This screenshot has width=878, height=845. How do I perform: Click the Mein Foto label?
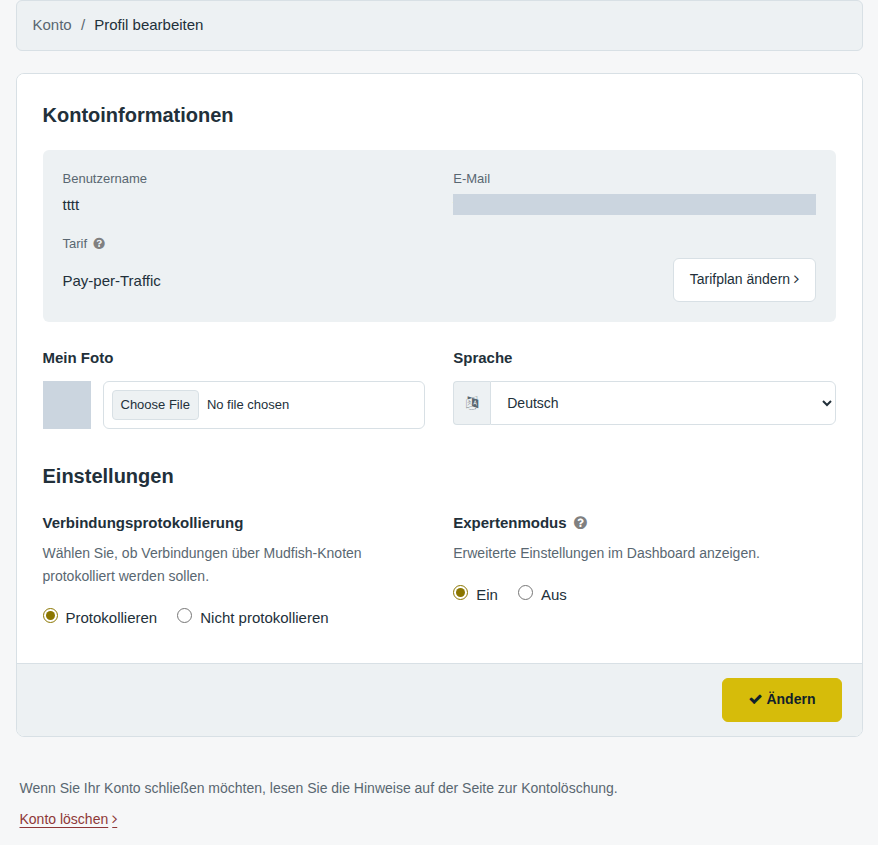click(x=78, y=358)
